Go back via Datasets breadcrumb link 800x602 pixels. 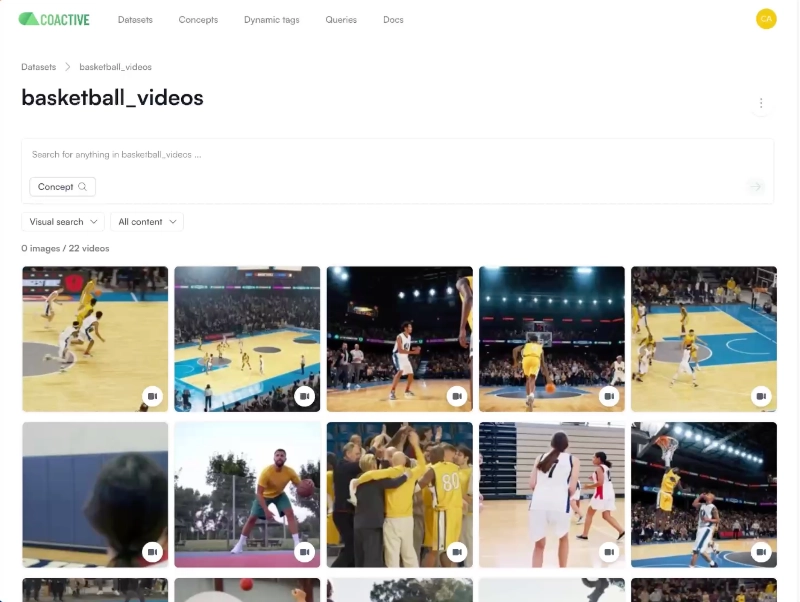[x=39, y=67]
